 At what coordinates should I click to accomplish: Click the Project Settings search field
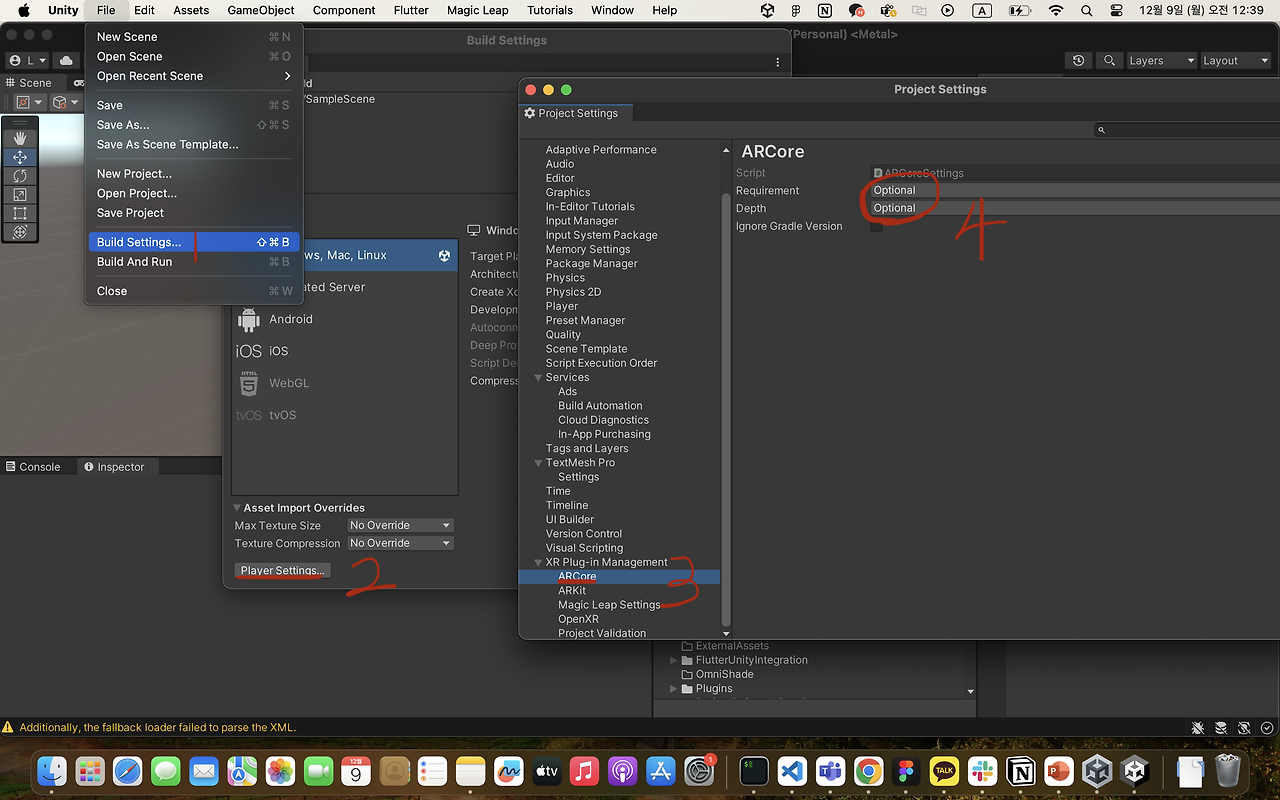point(1186,130)
